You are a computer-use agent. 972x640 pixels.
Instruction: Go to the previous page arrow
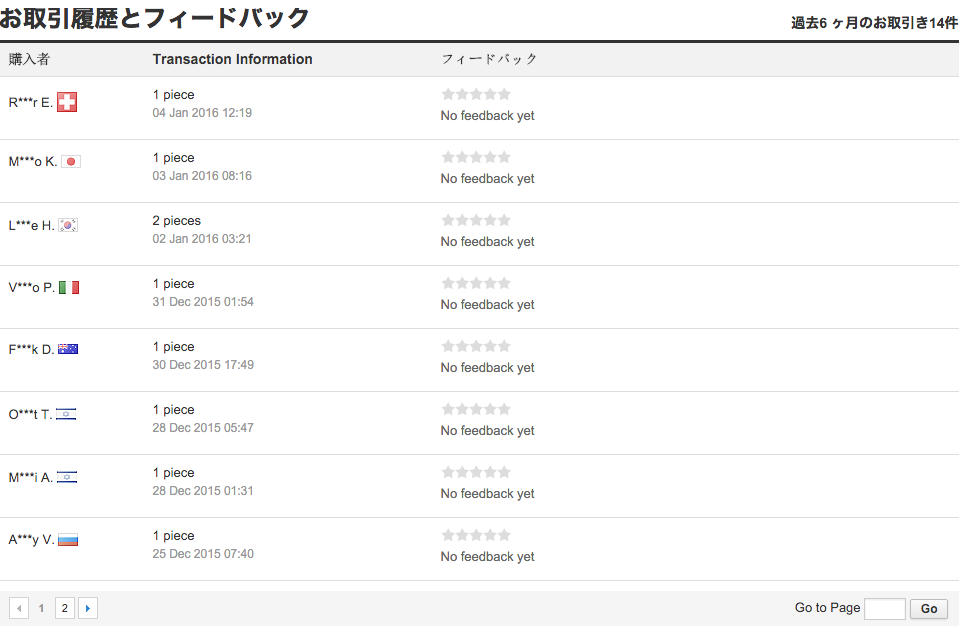point(19,608)
